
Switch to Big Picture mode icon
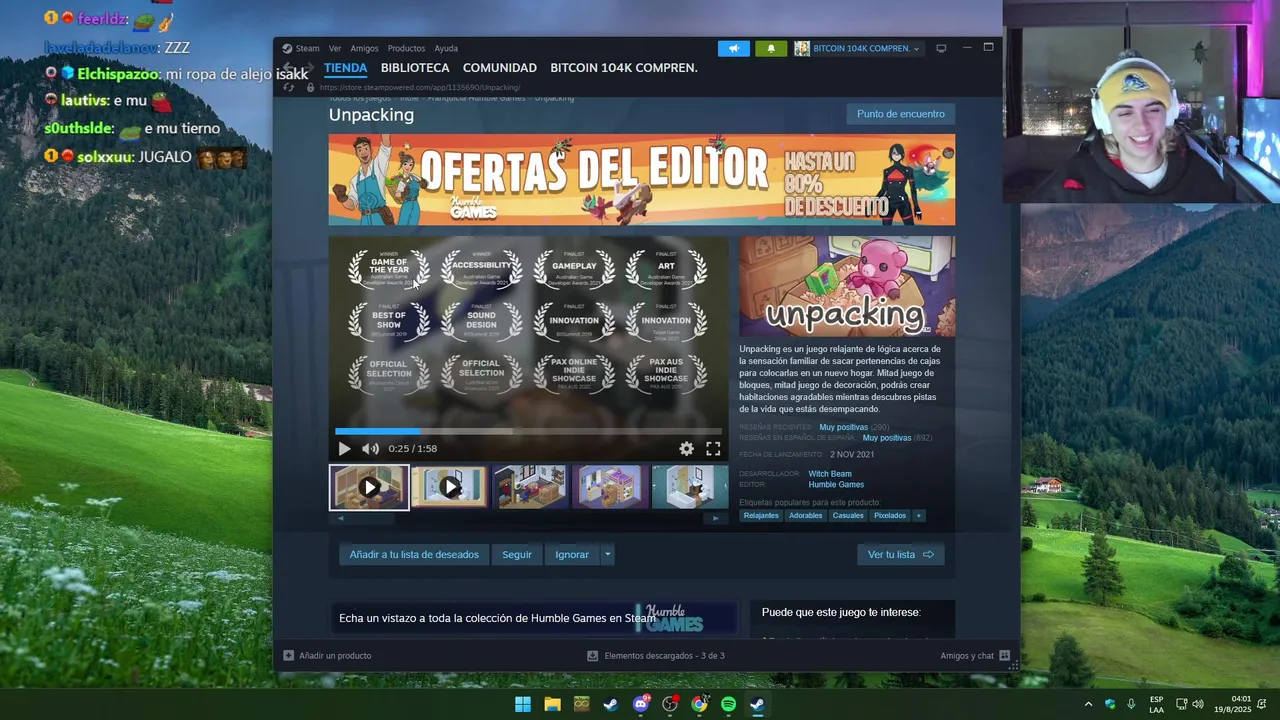[x=941, y=48]
